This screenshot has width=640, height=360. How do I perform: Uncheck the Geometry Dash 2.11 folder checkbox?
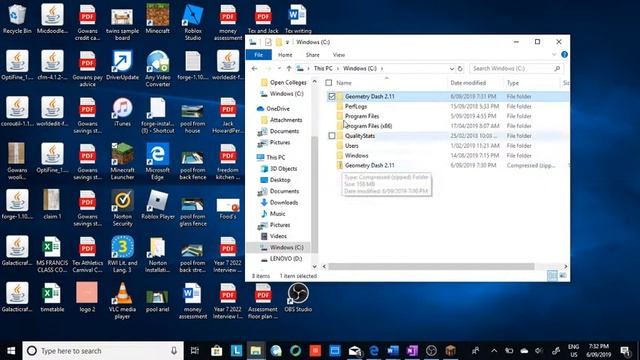click(331, 97)
